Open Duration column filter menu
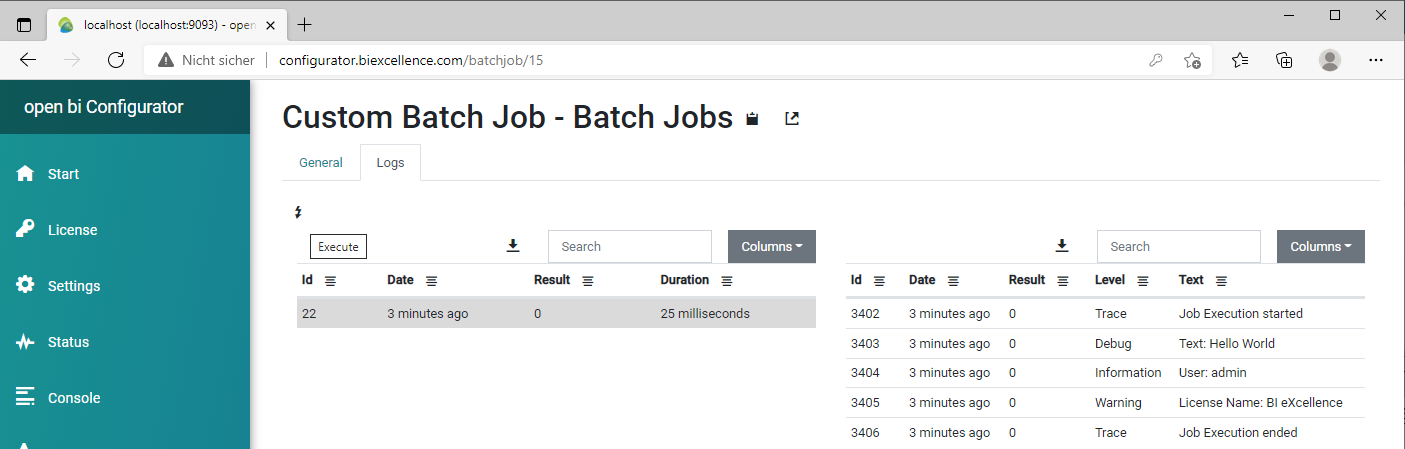The height and width of the screenshot is (449, 1405). pyautogui.click(x=727, y=281)
